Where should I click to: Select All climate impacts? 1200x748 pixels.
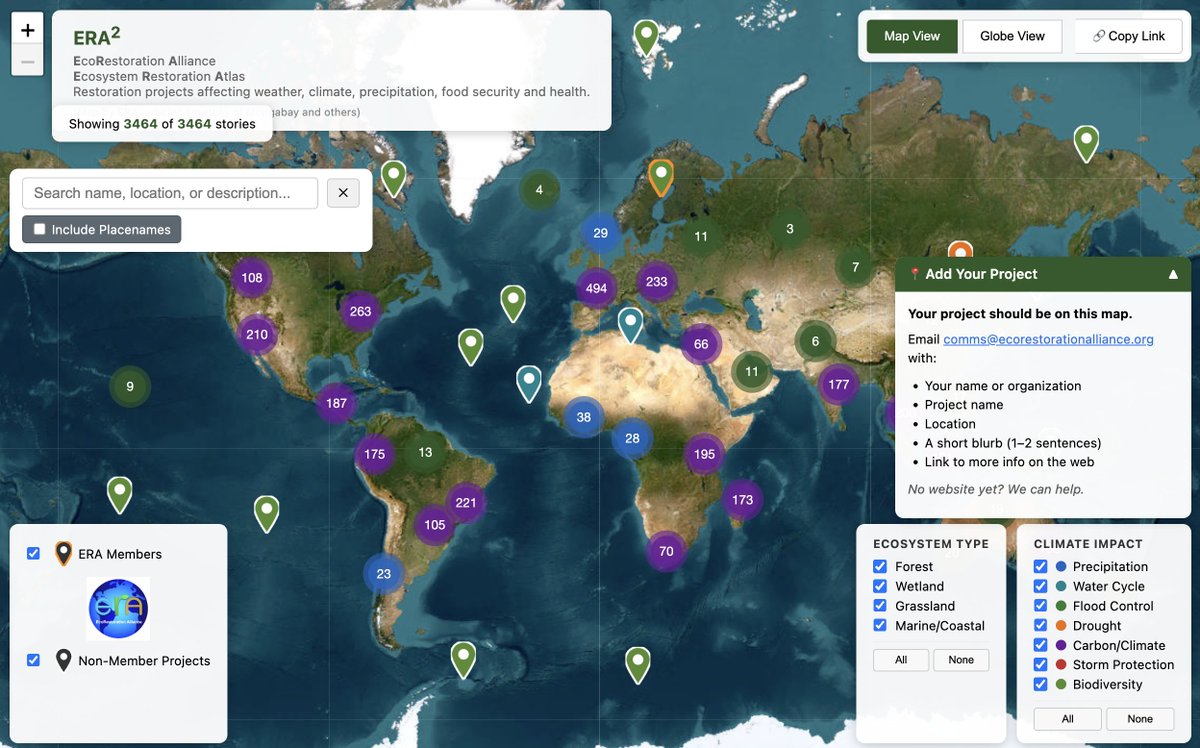click(x=1067, y=719)
